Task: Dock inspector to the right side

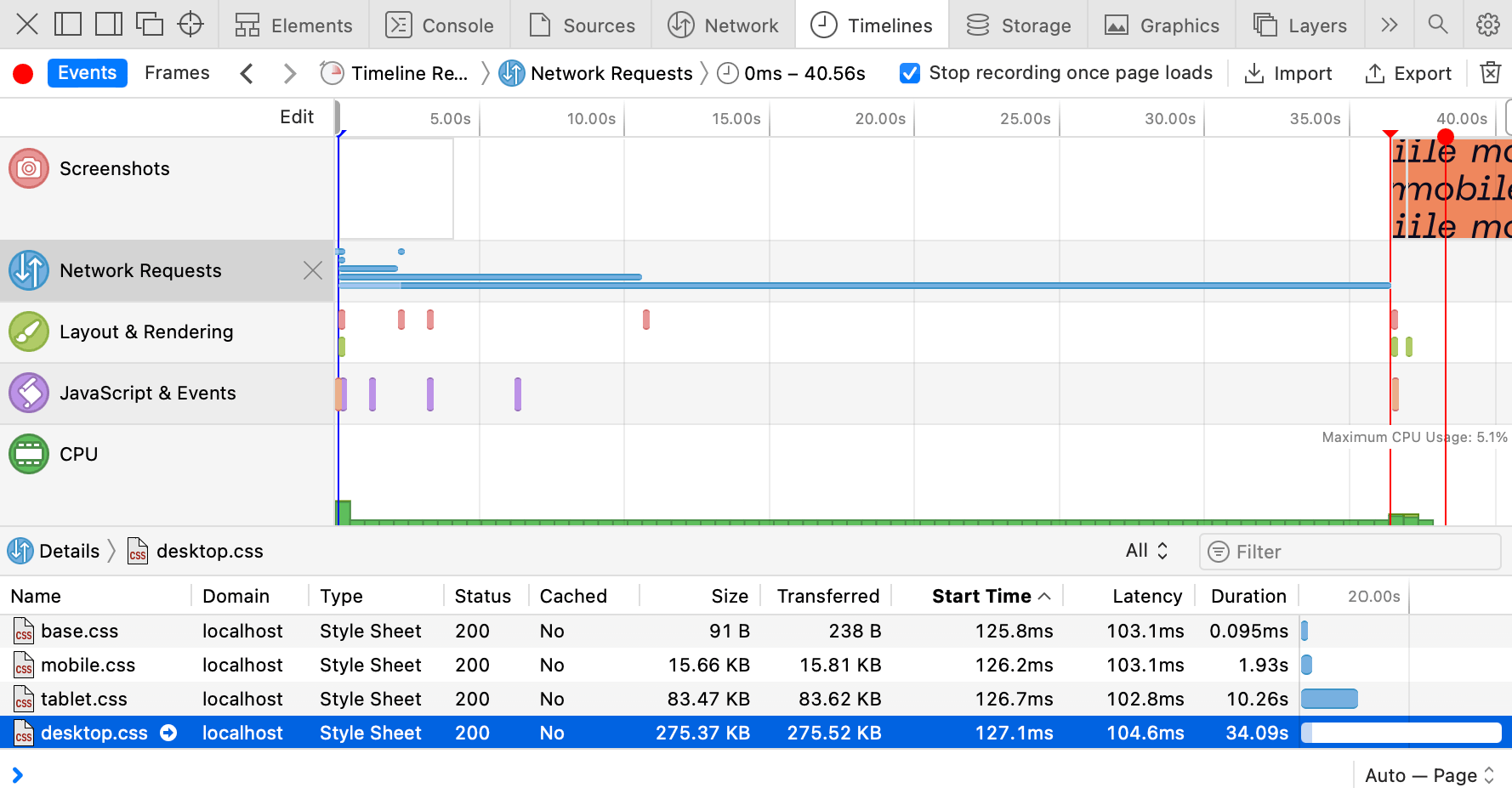Action: 109,25
